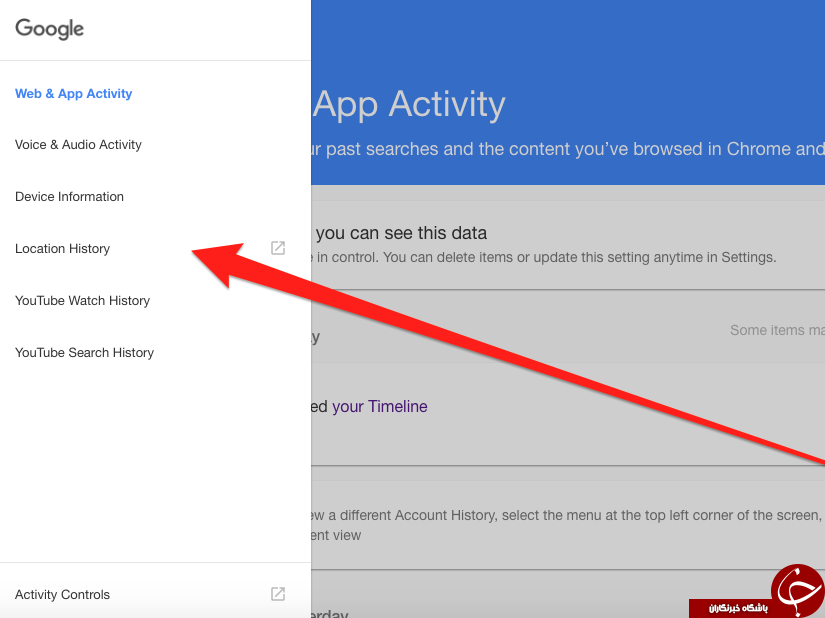Open YouTube Search History

click(85, 352)
